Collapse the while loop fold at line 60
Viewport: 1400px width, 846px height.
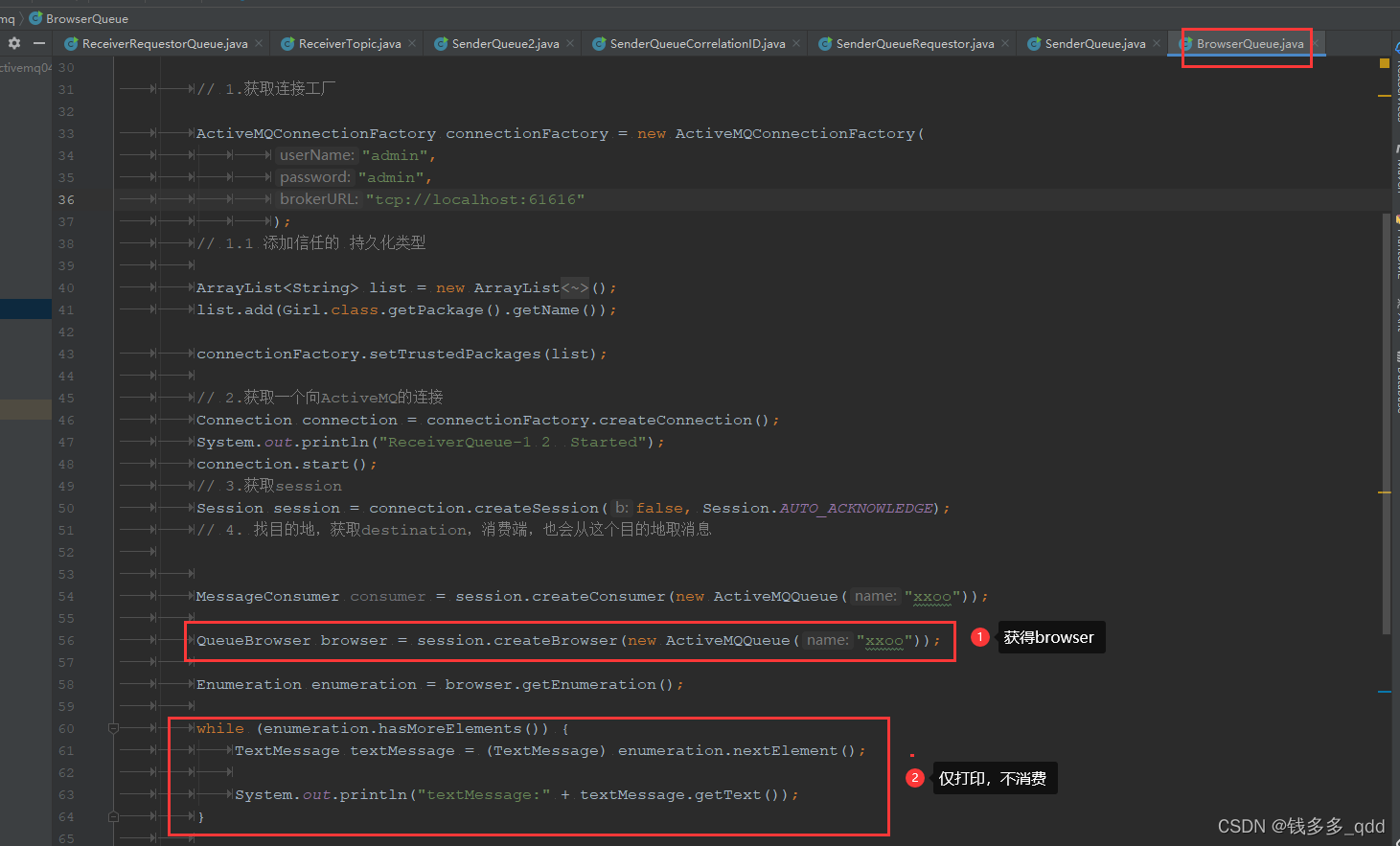point(113,729)
